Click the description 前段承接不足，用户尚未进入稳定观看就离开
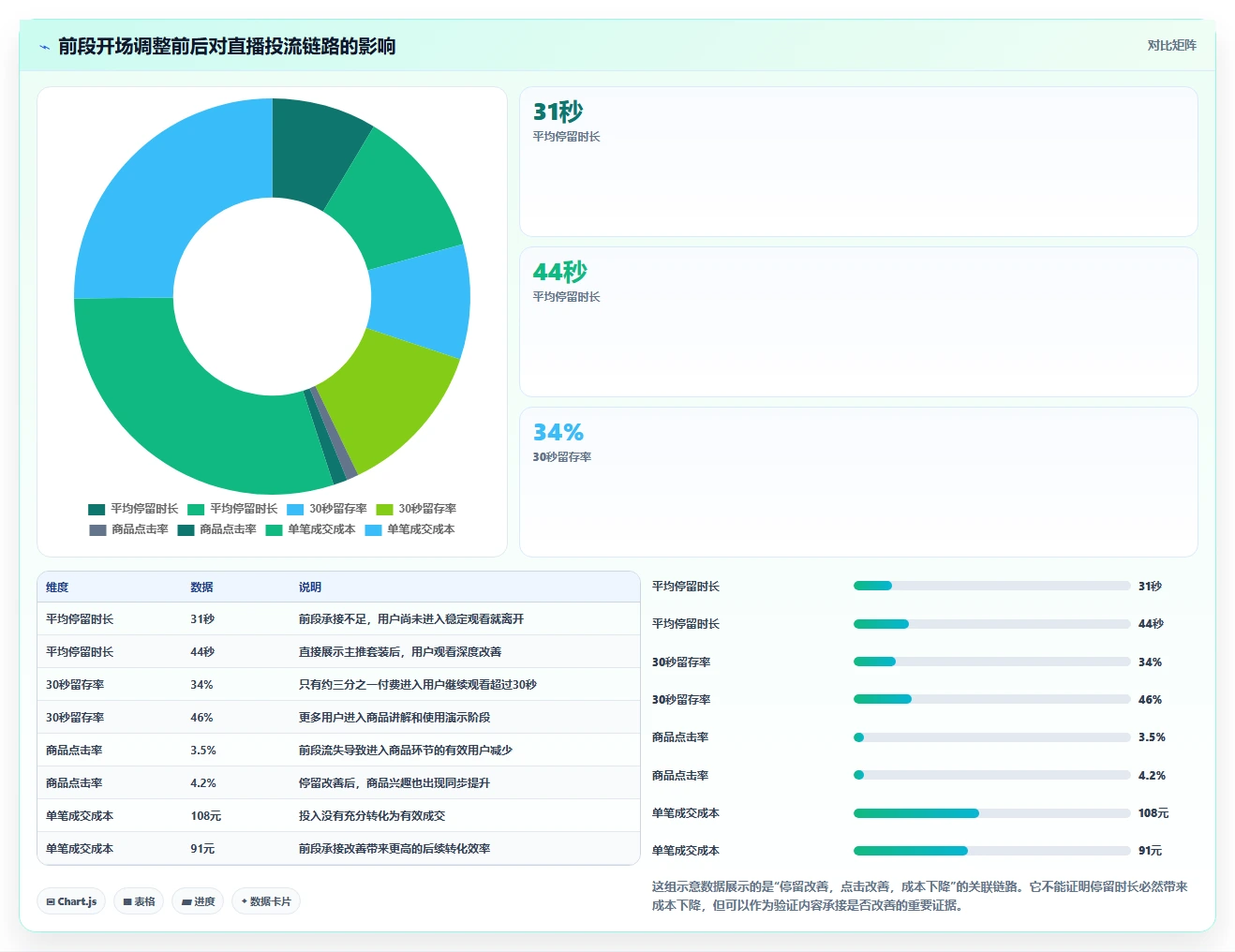The height and width of the screenshot is (952, 1235). pos(411,619)
